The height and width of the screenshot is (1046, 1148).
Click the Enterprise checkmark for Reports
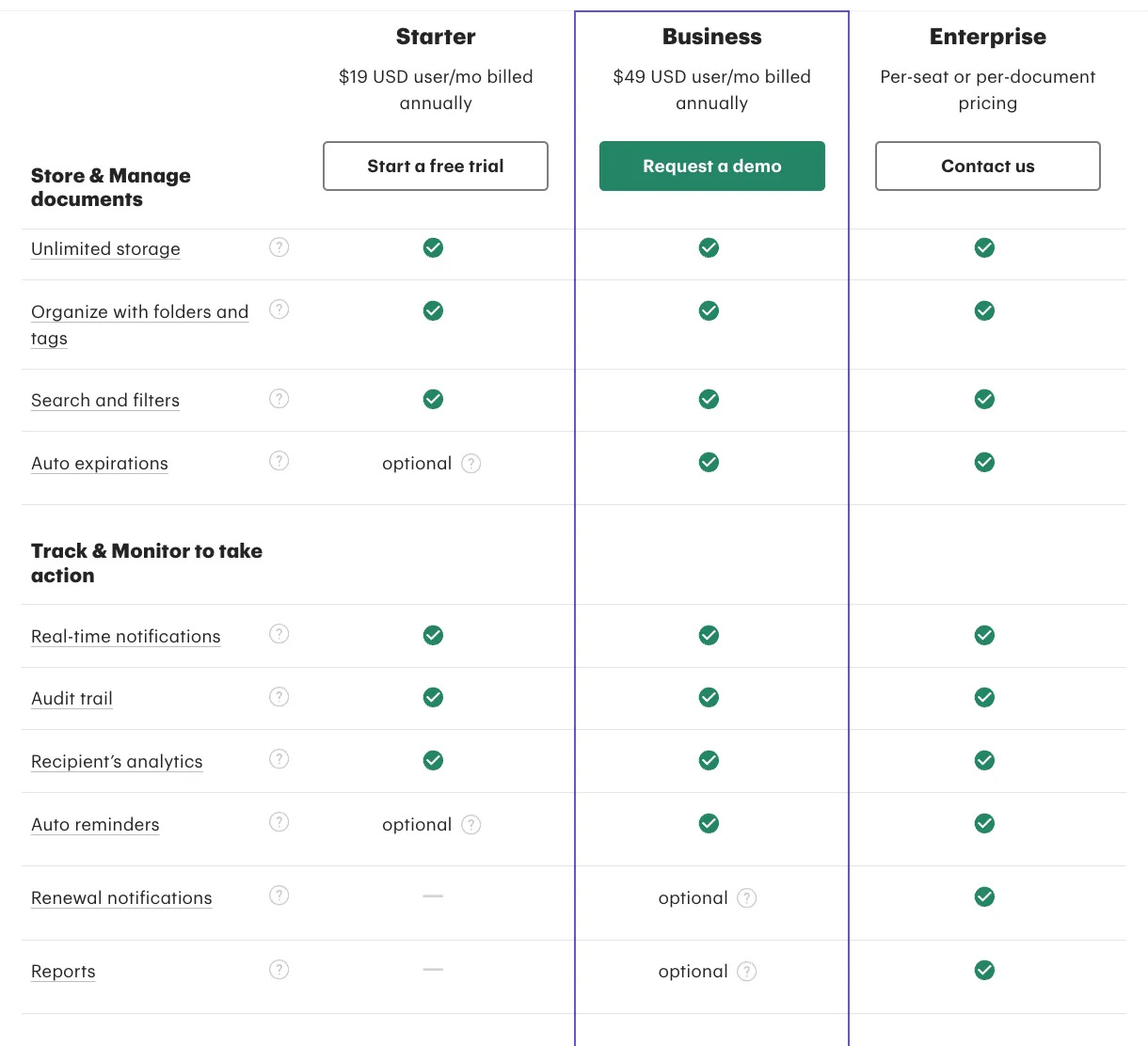pyautogui.click(x=985, y=971)
